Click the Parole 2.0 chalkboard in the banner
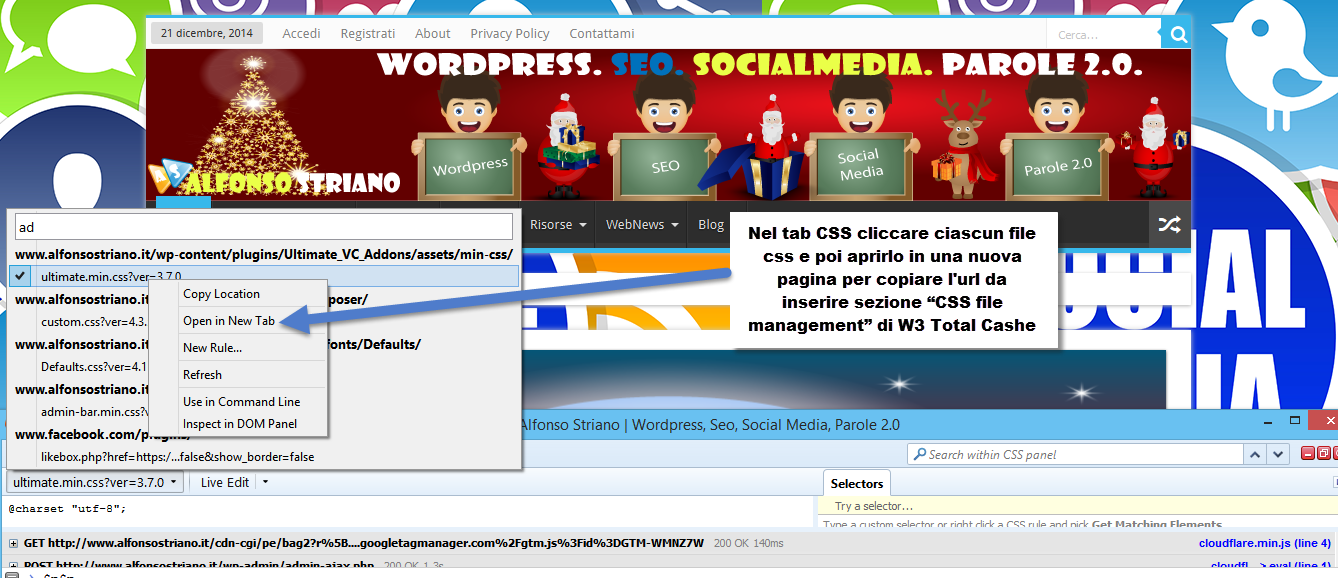The image size is (1338, 578). 1058,165
